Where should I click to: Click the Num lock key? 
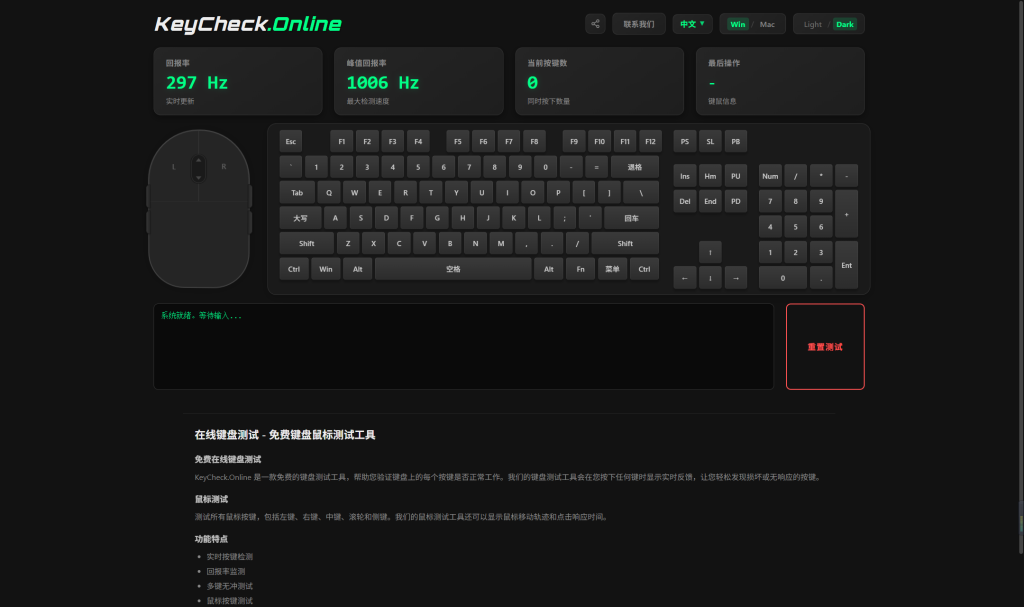coord(770,176)
